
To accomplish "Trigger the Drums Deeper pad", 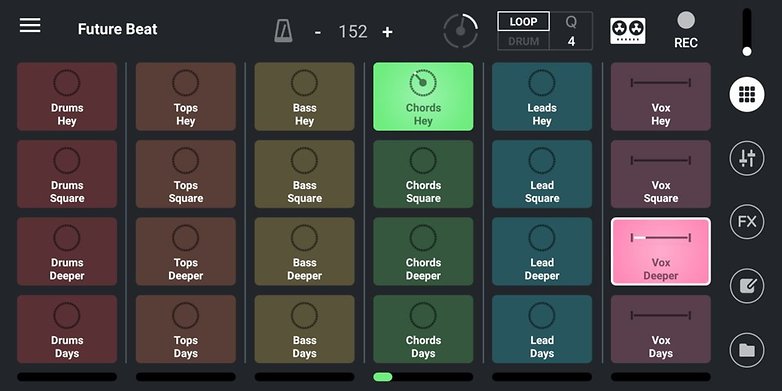I will pos(67,251).
